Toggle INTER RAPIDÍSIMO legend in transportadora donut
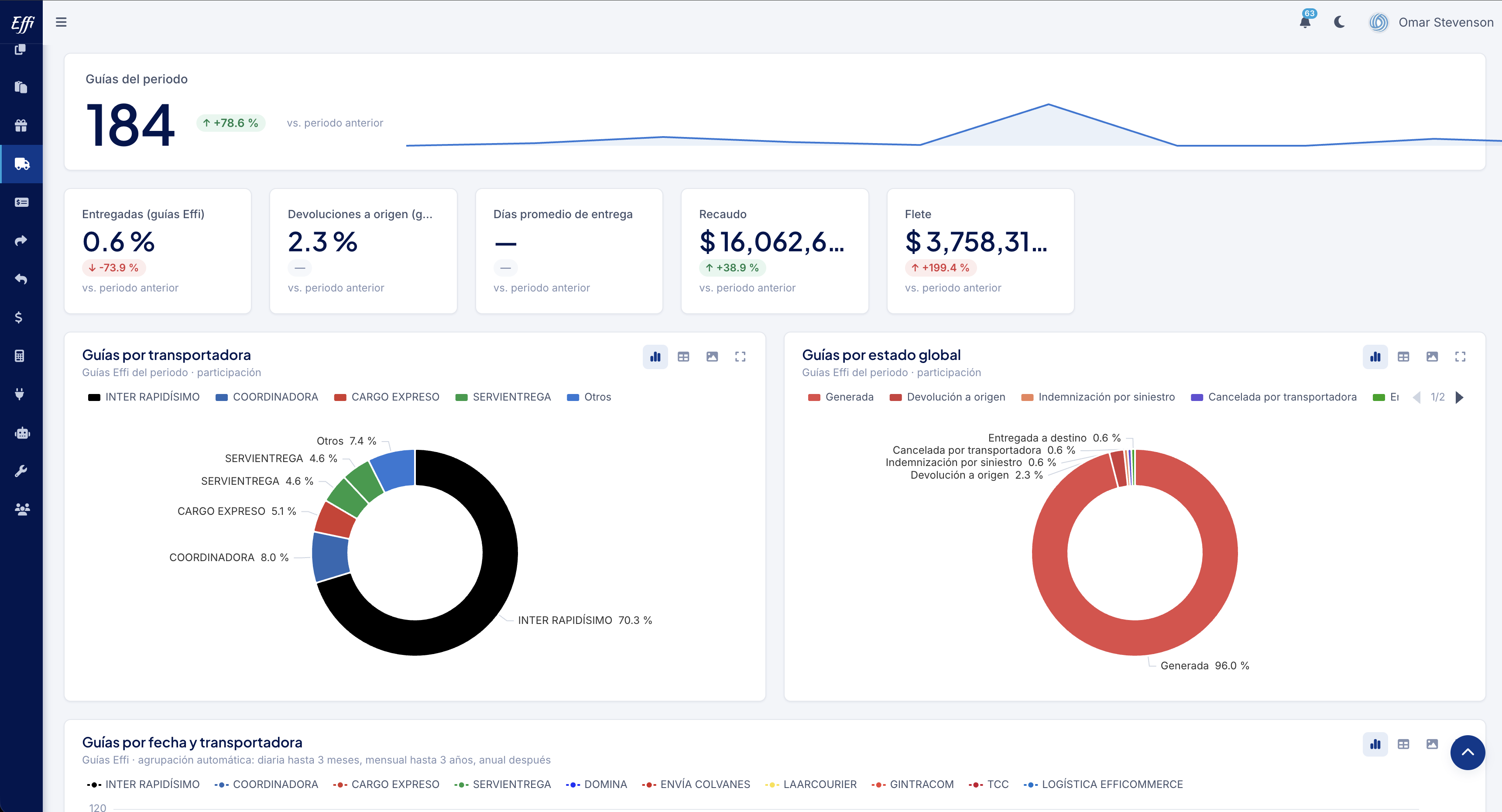Viewport: 1502px width, 812px height. pyautogui.click(x=144, y=397)
